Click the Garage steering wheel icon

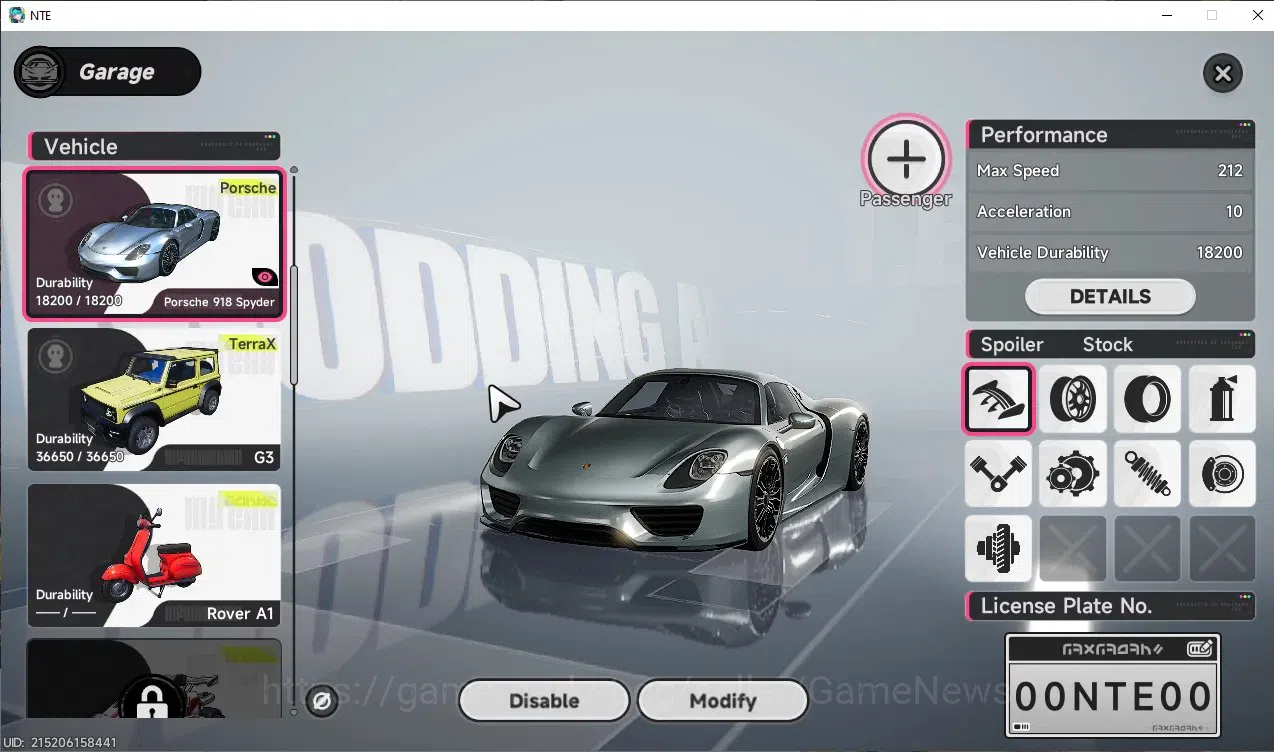click(x=40, y=72)
